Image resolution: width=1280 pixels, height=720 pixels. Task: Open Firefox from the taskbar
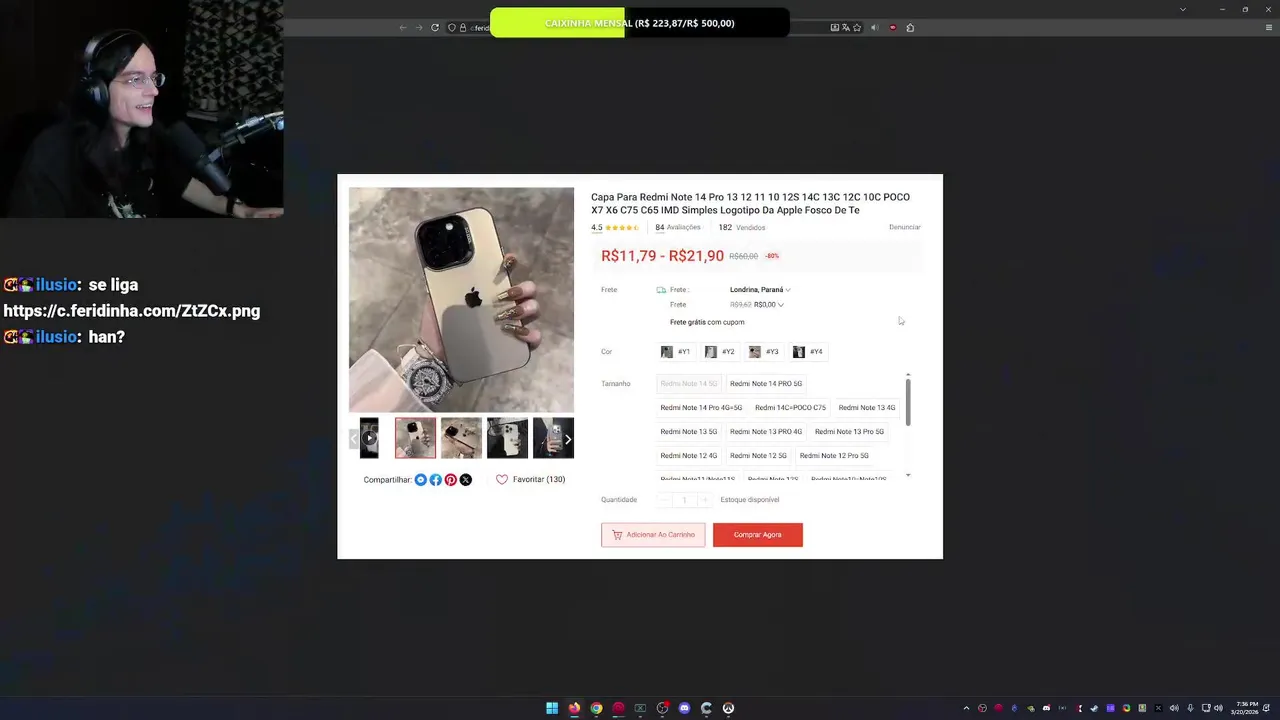coord(574,708)
